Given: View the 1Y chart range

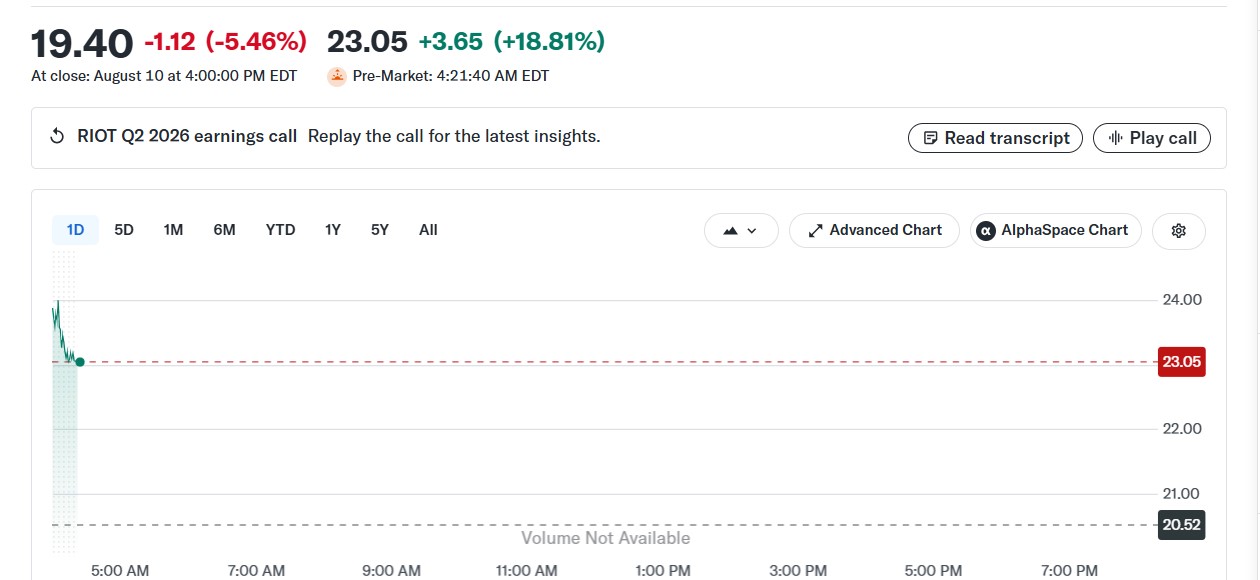Looking at the screenshot, I should click(333, 230).
